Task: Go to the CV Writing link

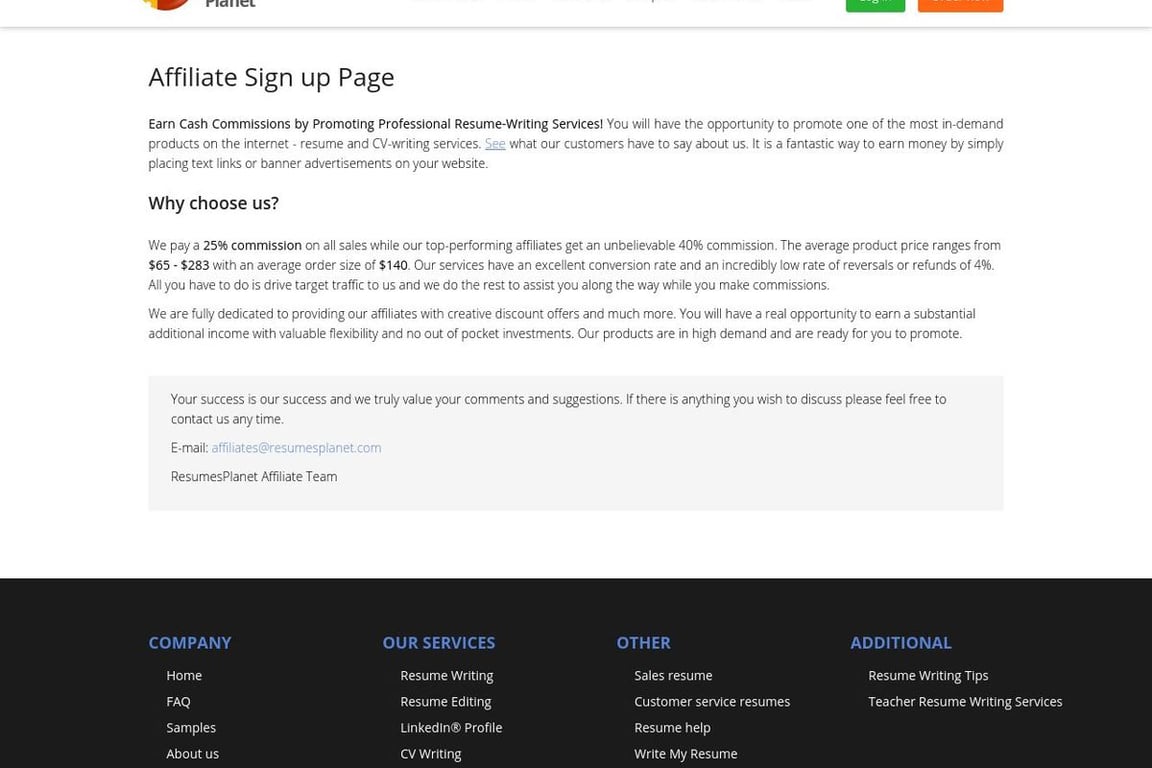Action: pos(431,754)
